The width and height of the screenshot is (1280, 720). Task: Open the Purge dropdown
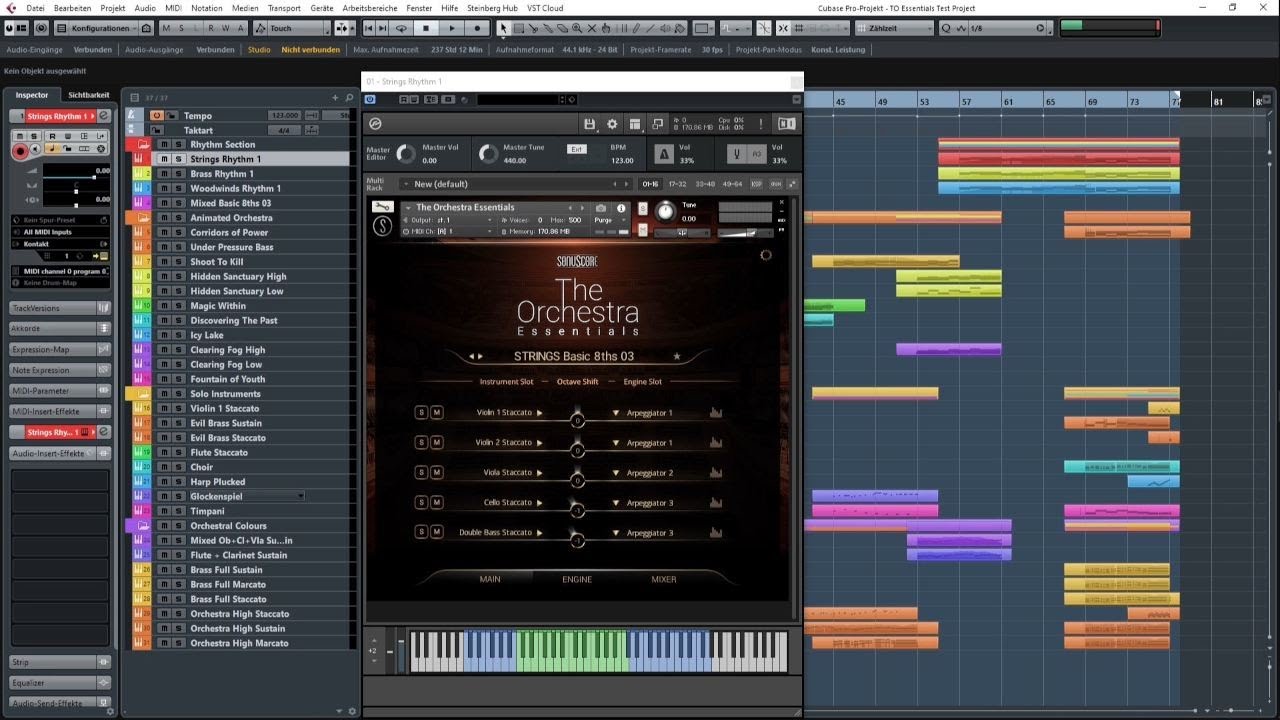[610, 220]
